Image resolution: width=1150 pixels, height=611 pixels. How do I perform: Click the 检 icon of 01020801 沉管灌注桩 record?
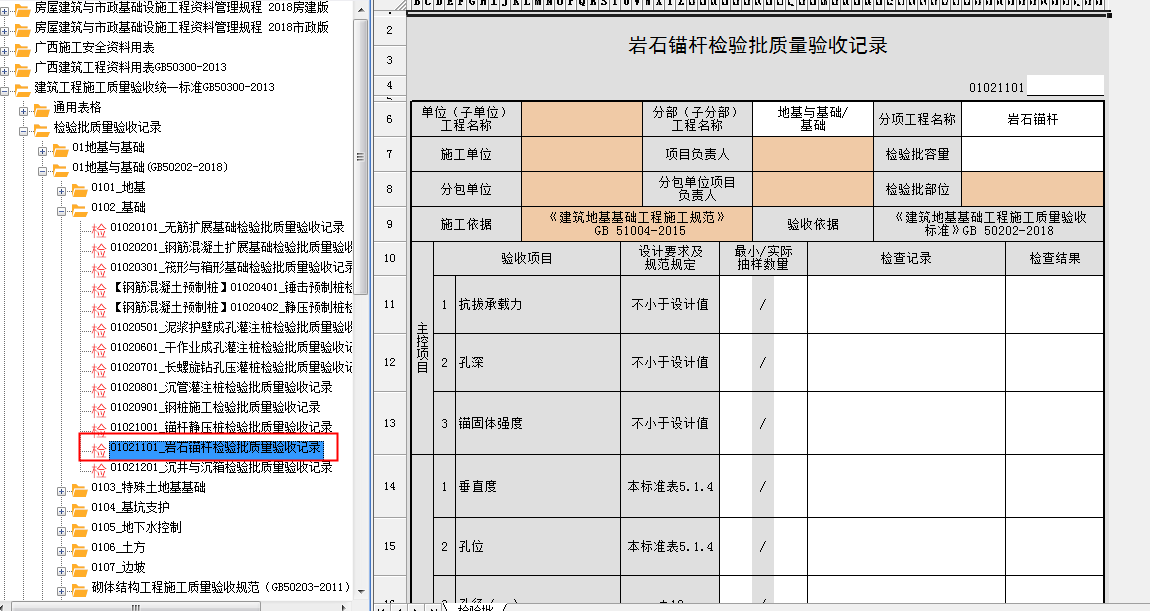pos(98,389)
